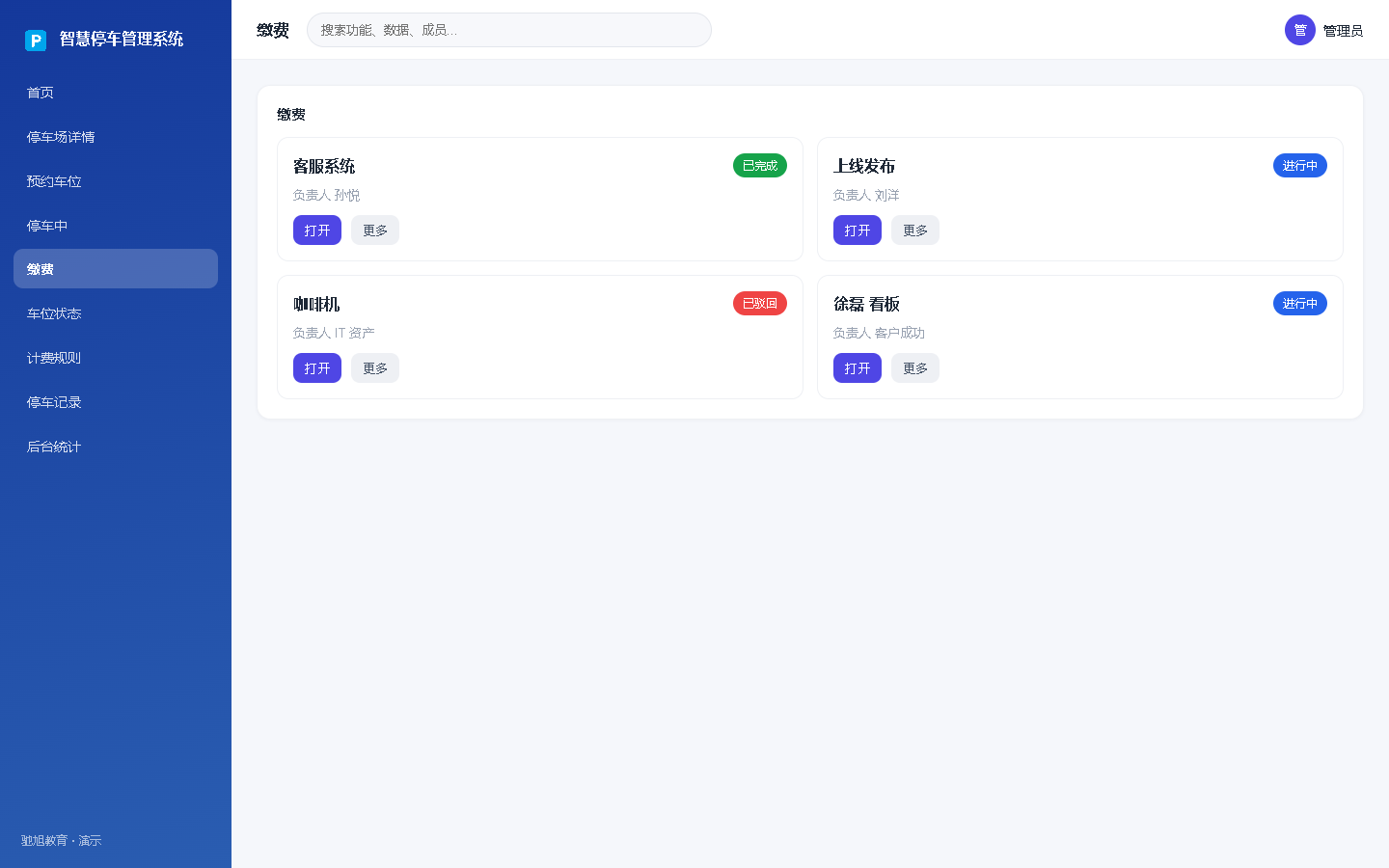This screenshot has height=868, width=1389.
Task: View 停车记录 in the sidebar
Action: (116, 402)
